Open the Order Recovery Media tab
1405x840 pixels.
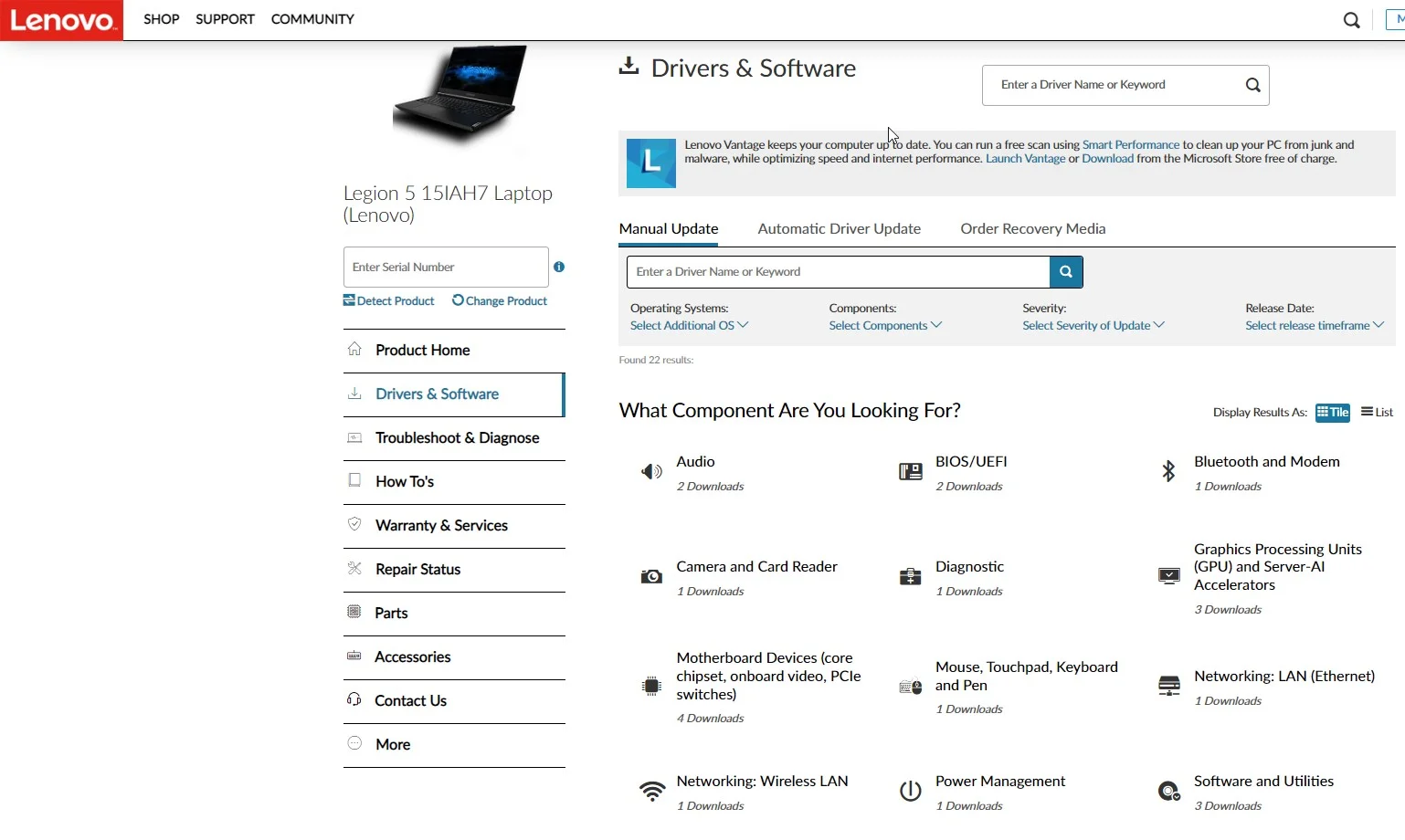pos(1033,229)
